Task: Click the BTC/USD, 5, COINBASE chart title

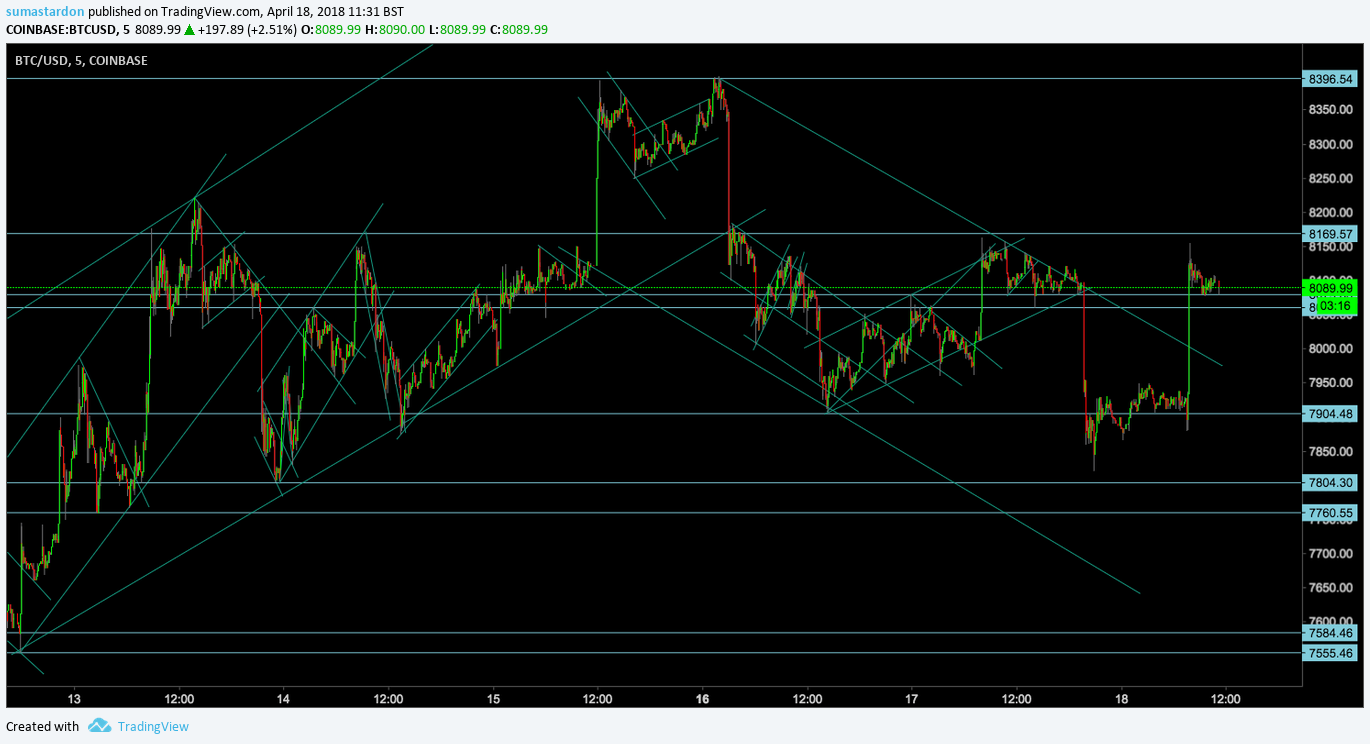Action: [x=81, y=61]
